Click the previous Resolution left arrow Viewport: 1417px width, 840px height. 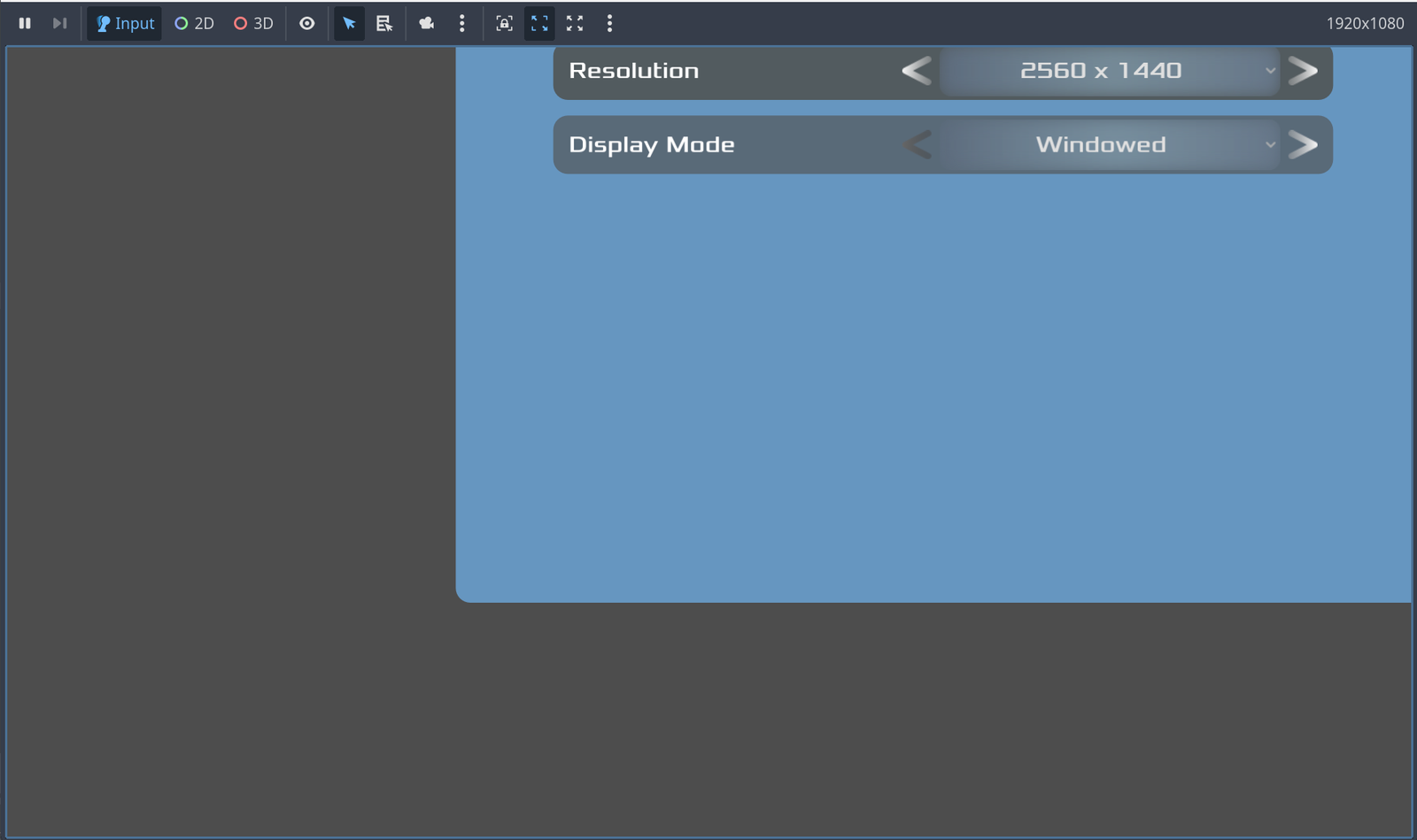click(x=918, y=71)
